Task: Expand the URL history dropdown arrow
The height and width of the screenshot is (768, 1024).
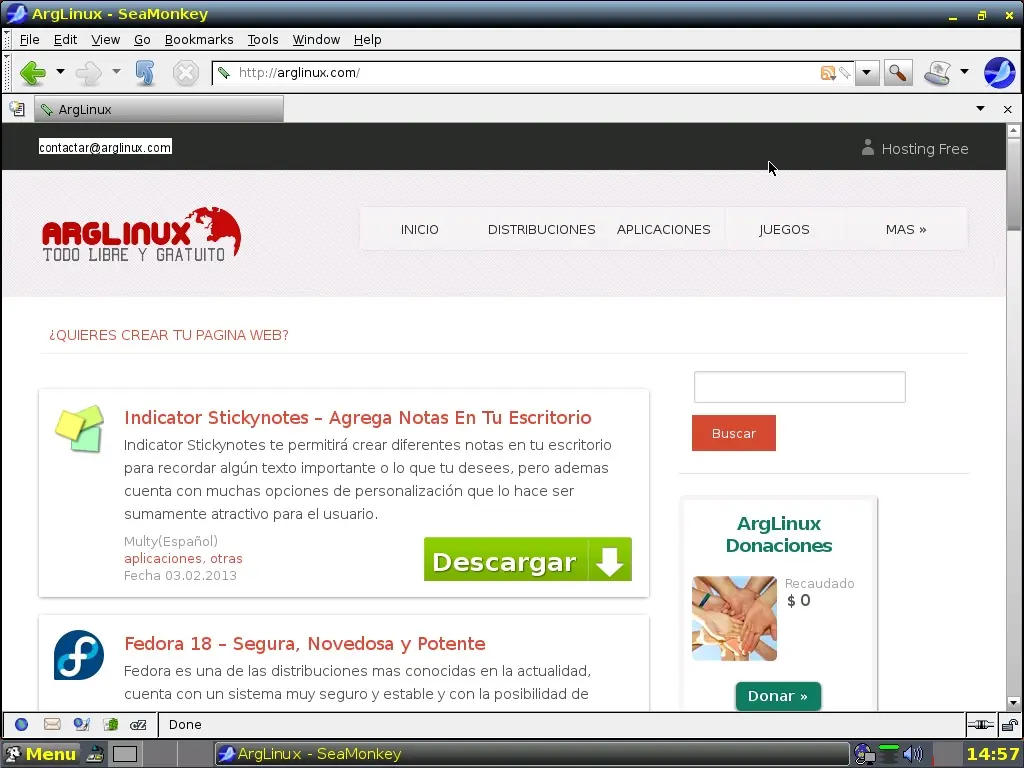Action: (x=867, y=72)
